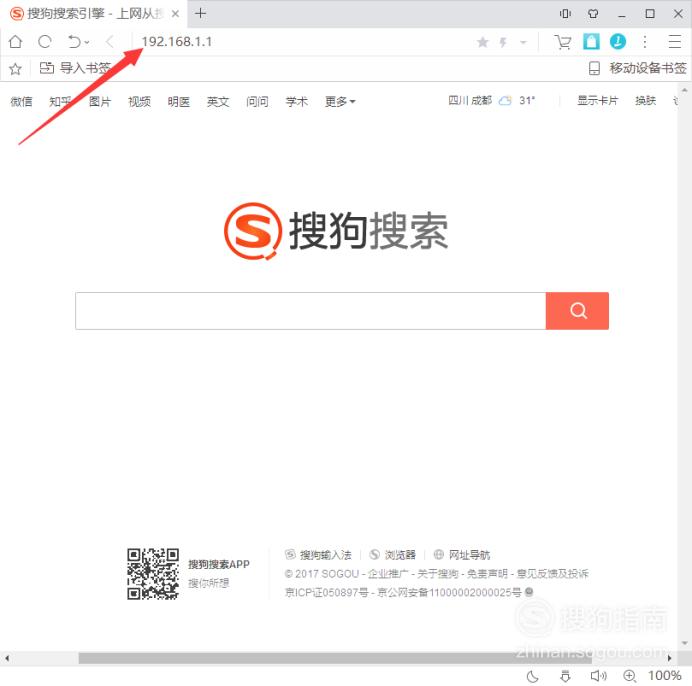Image resolution: width=692 pixels, height=686 pixels.
Task: Focus the address bar showing 192.168.1.1
Action: [305, 42]
